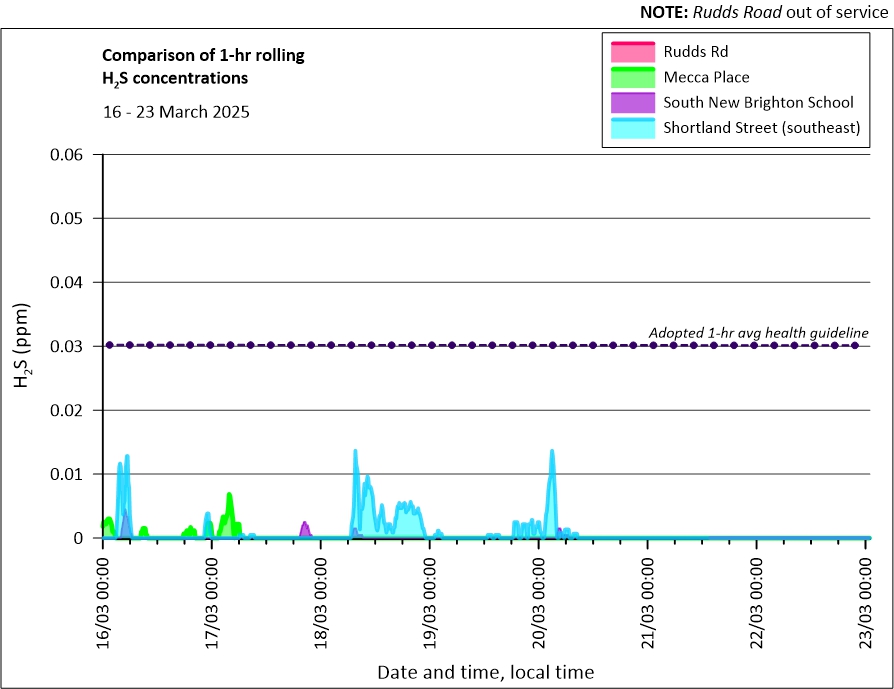Click the purple South New Brighton School swatch
Viewport: 894px width, 689px height.
click(629, 102)
